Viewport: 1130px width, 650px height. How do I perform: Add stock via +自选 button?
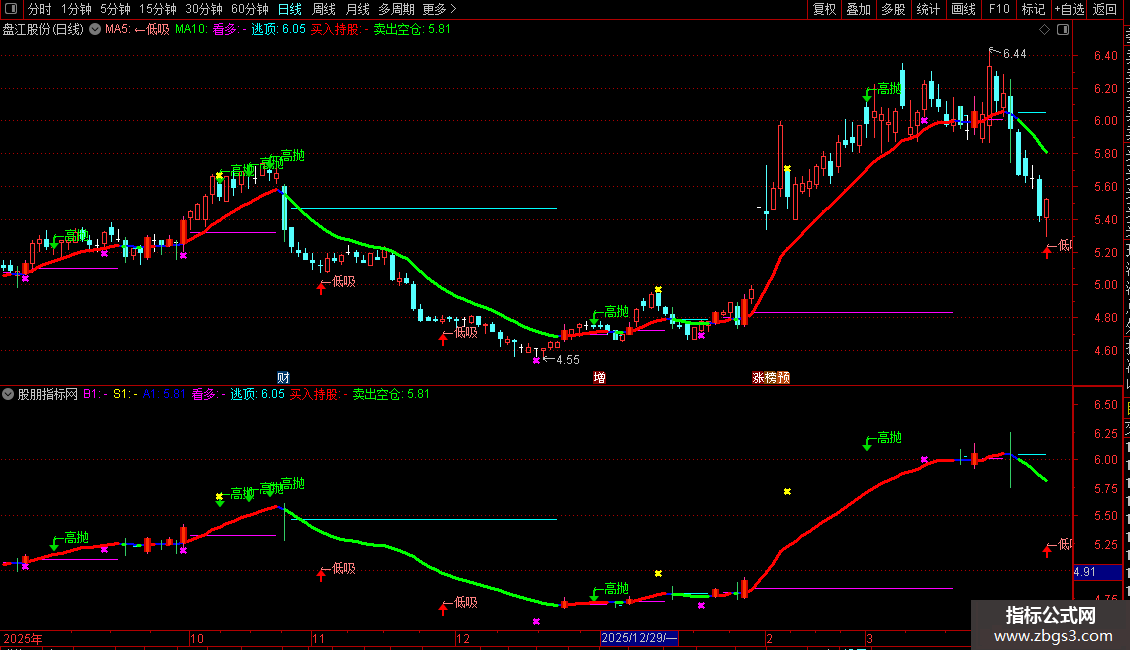point(1069,9)
